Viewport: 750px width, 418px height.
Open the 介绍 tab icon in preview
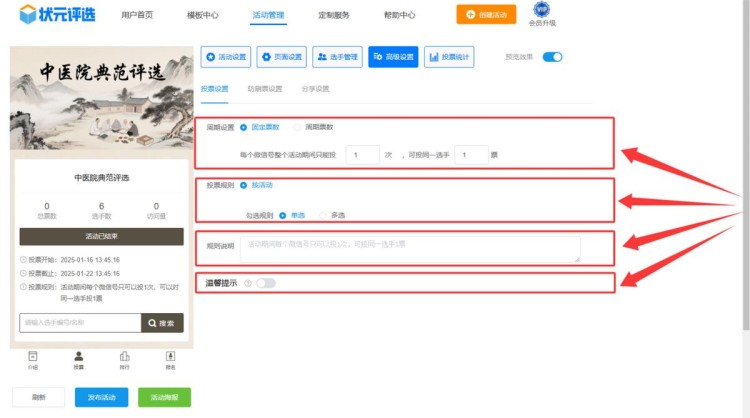coord(33,356)
